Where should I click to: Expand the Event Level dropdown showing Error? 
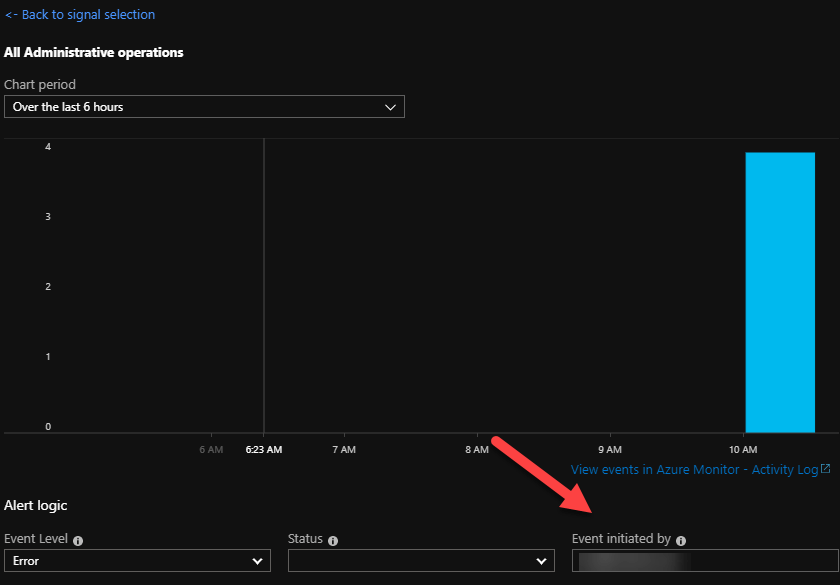pos(137,561)
